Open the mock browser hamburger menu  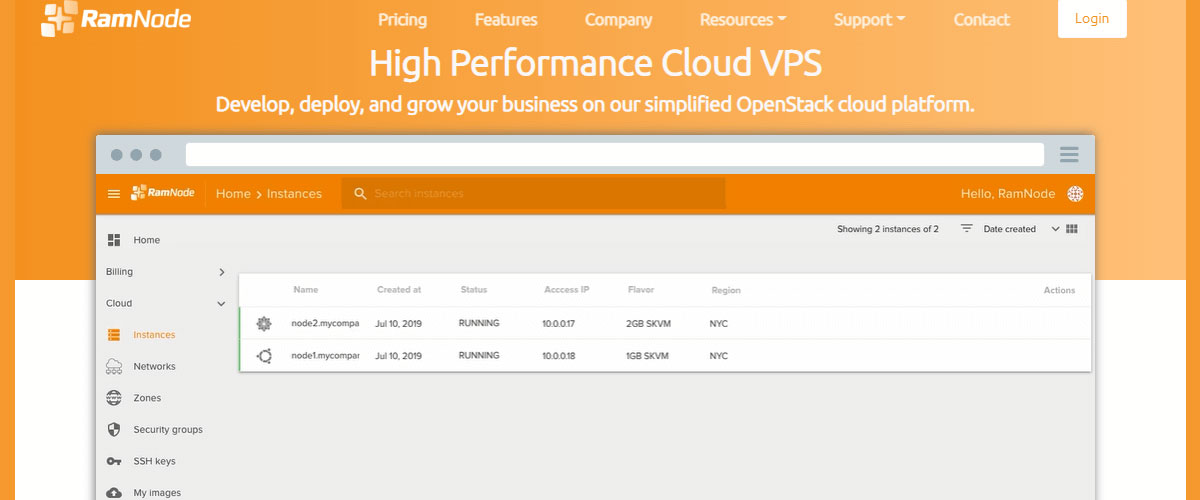coord(1069,155)
